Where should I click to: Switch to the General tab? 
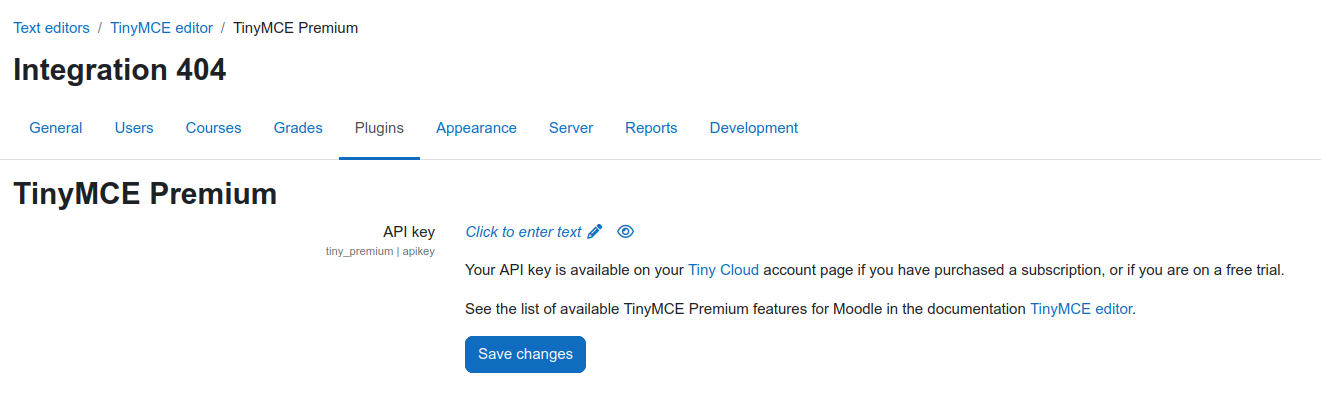click(x=56, y=128)
